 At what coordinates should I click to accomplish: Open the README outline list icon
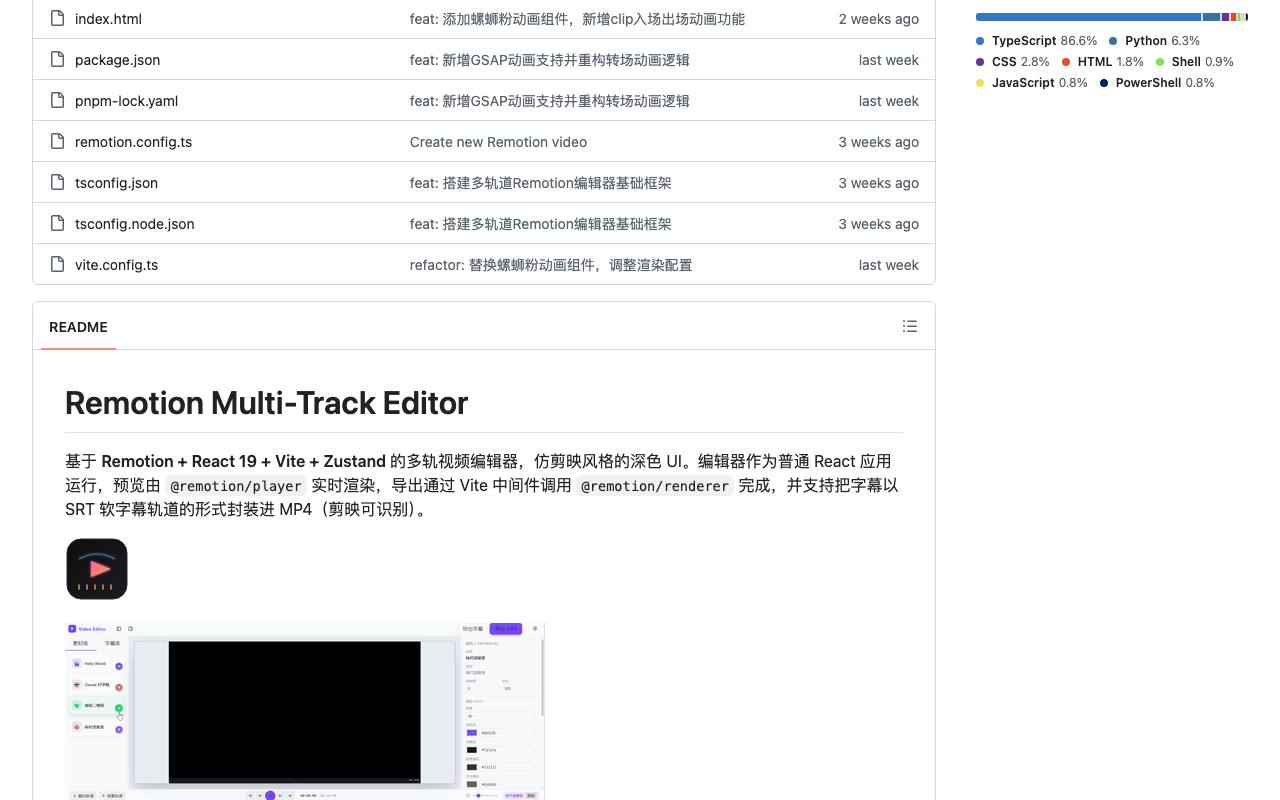(910, 326)
